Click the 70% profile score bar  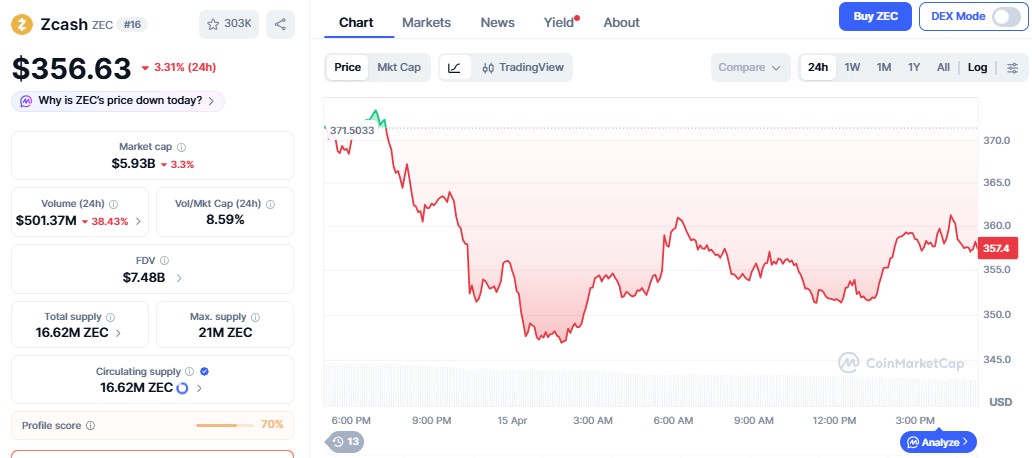pyautogui.click(x=224, y=425)
